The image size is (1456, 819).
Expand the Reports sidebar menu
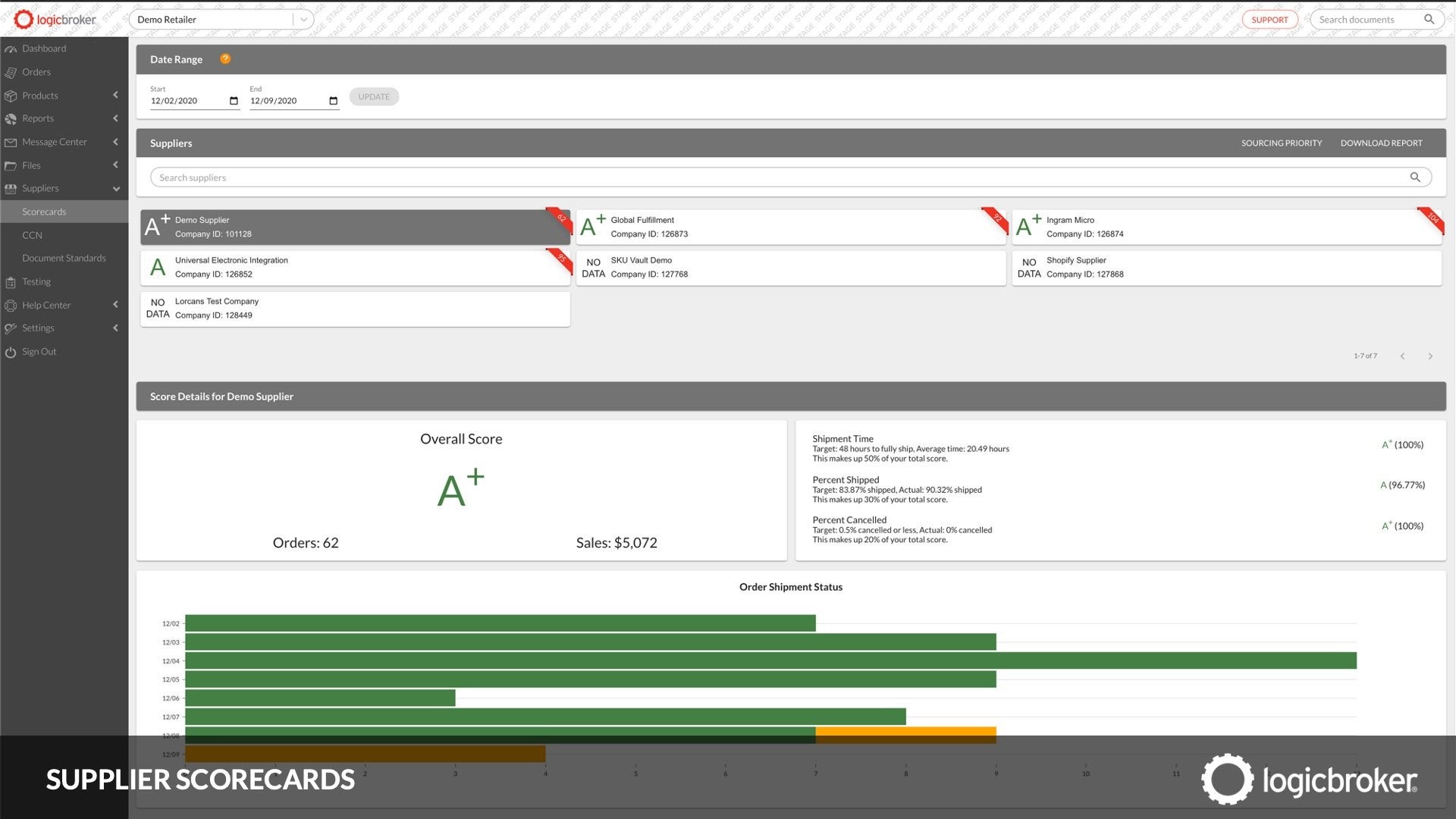(115, 118)
